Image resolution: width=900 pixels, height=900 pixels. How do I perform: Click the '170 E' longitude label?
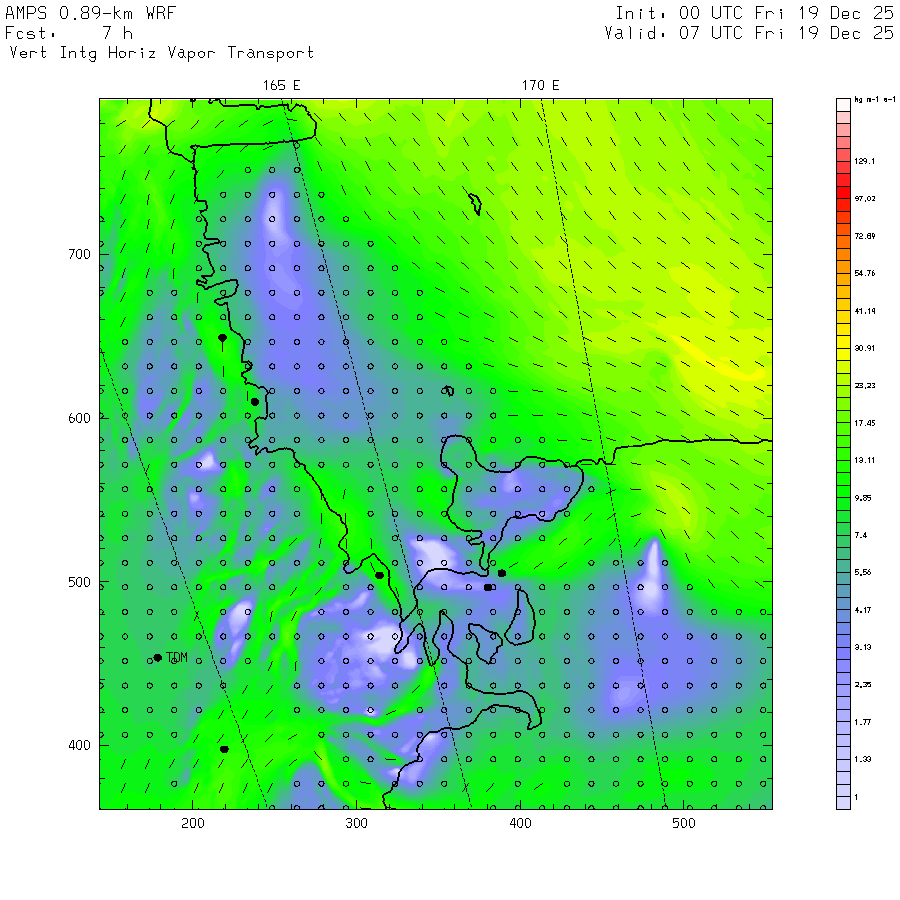pyautogui.click(x=540, y=86)
